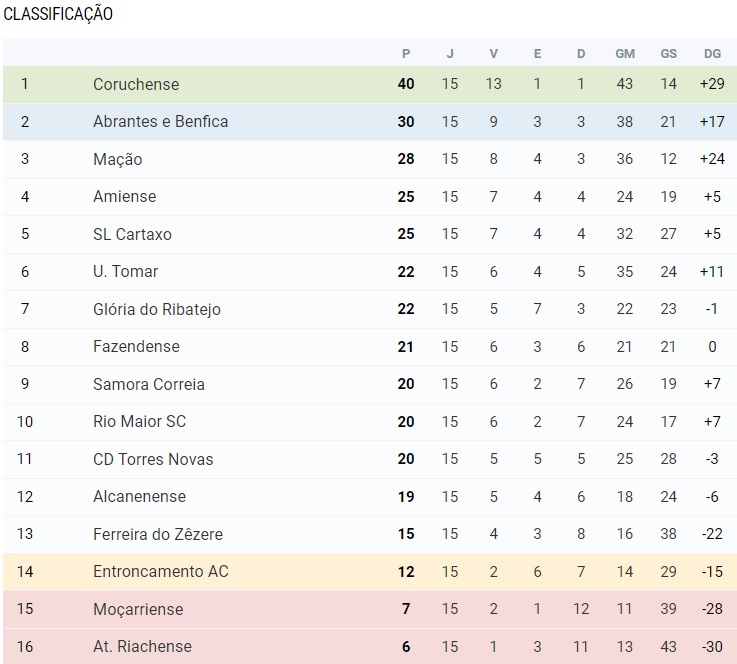The width and height of the screenshot is (737, 664).
Task: Select Alcanenense in the table
Action: pyautogui.click(x=139, y=497)
